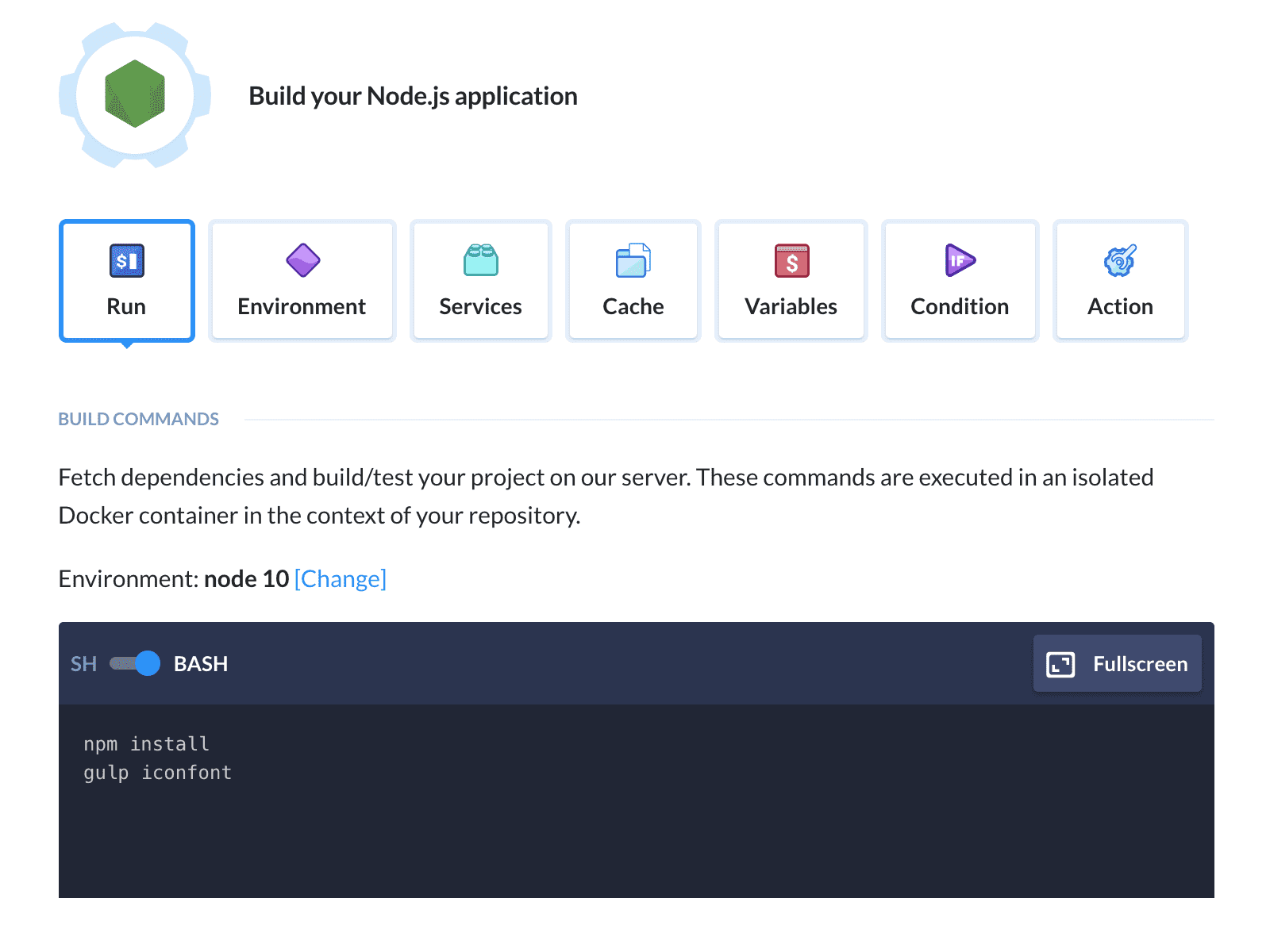Click the 'Build your Node.js application' title
The height and width of the screenshot is (952, 1270).
(x=413, y=96)
